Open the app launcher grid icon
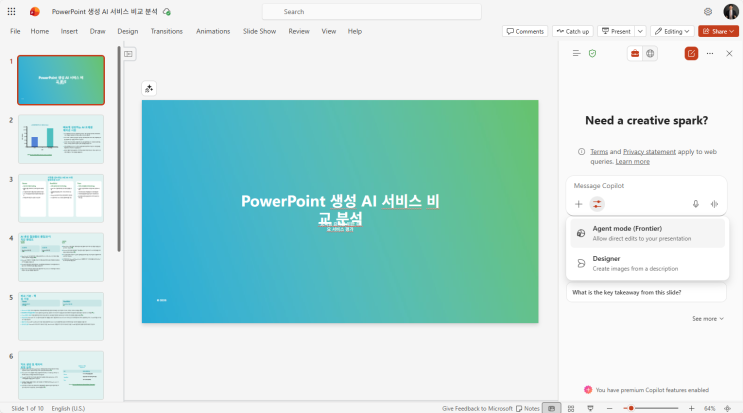Screen dimensions: 743x413 coord(11,11)
